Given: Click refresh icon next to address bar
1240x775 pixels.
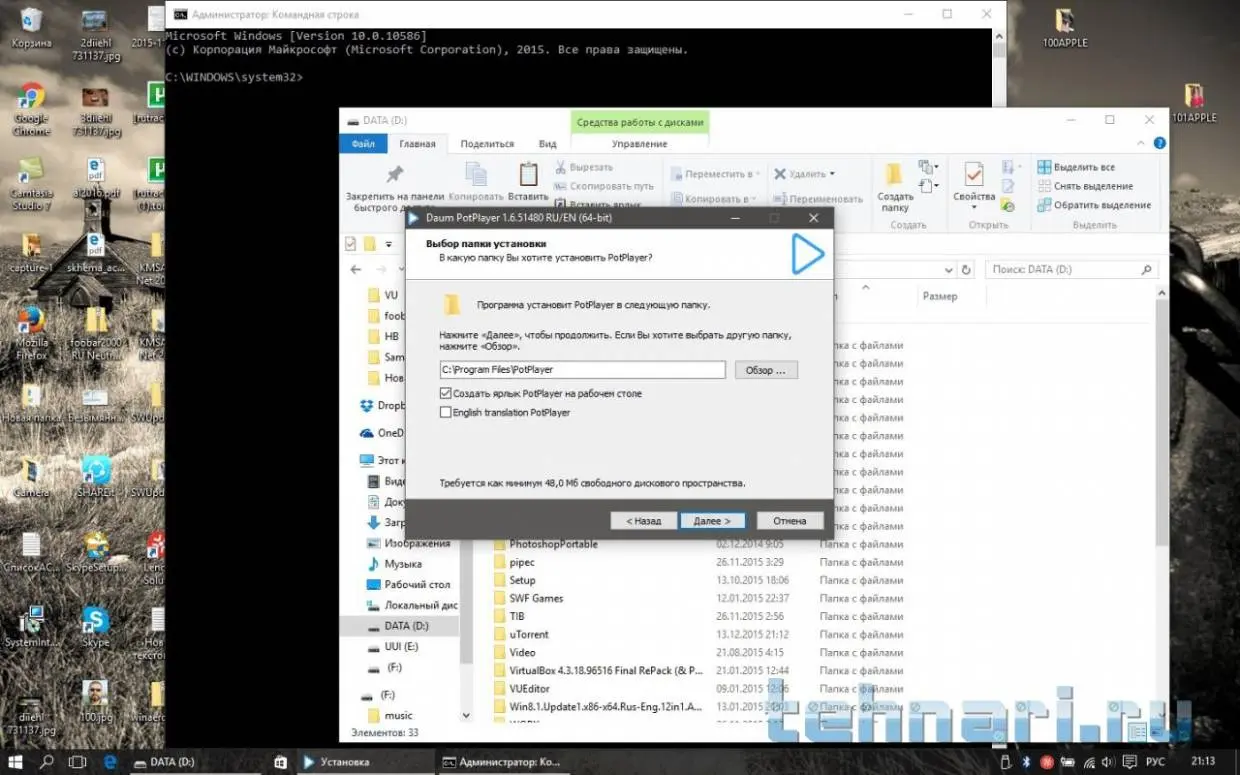Looking at the screenshot, I should coord(966,270).
